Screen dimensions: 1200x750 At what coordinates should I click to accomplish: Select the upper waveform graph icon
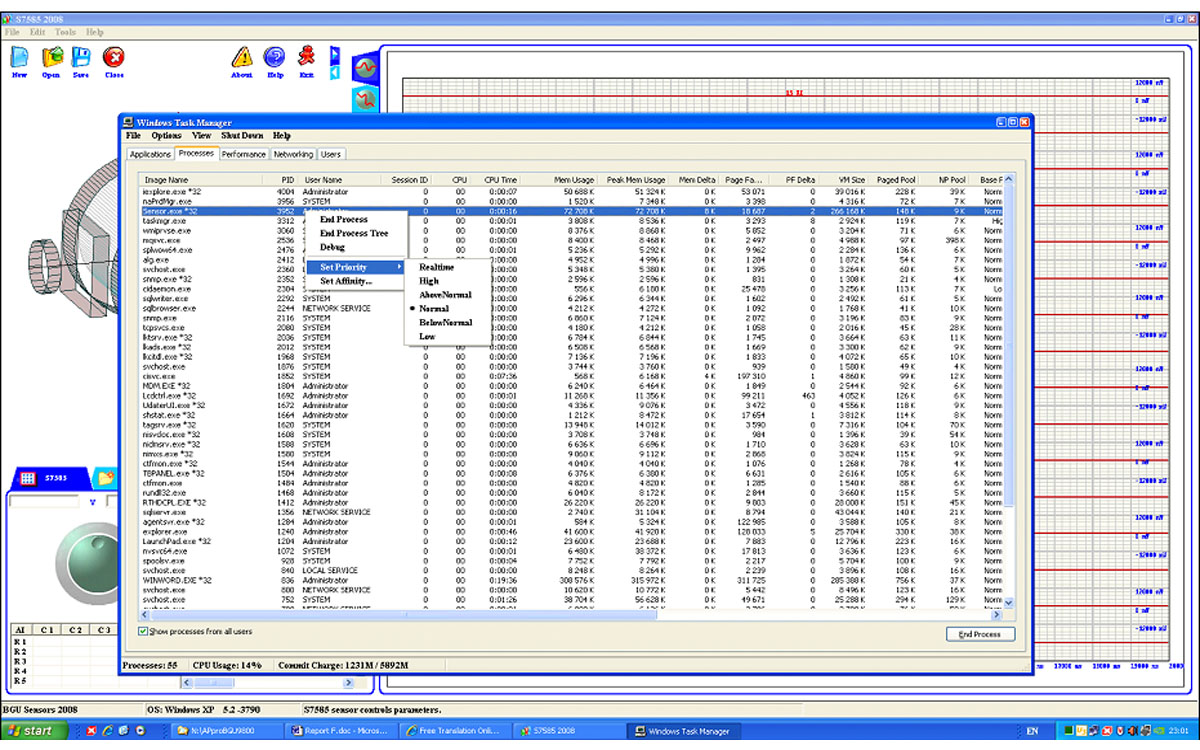pos(366,67)
